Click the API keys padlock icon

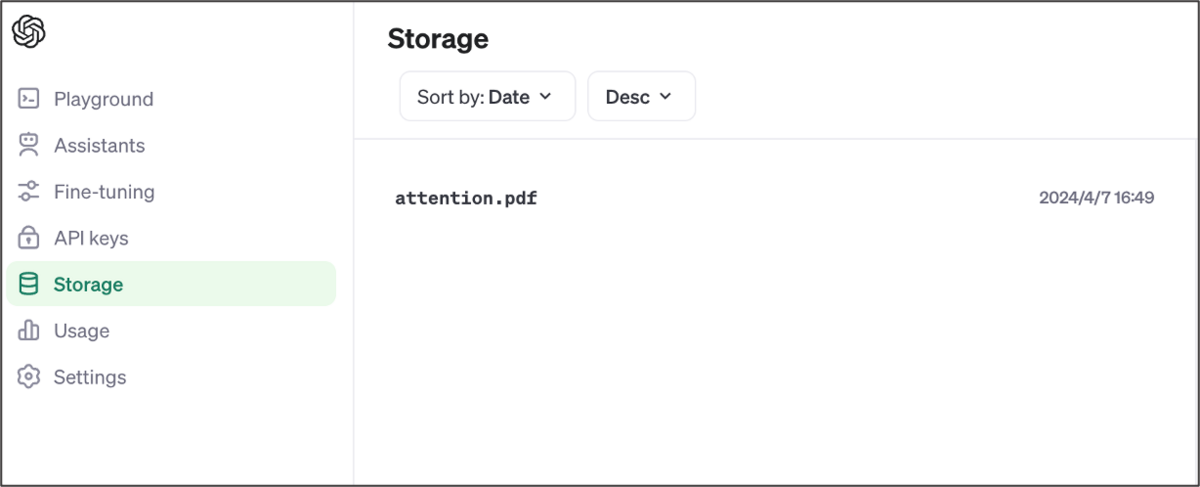point(29,238)
